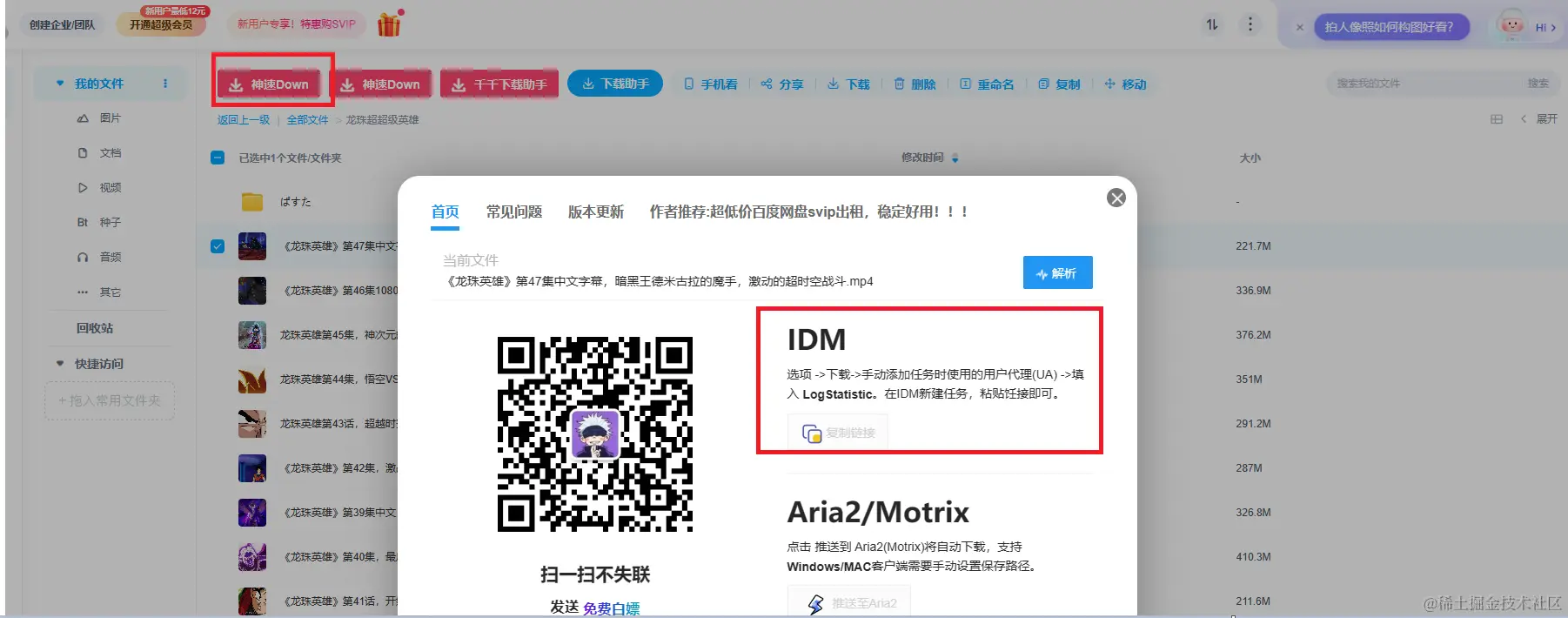Screen dimensions: 1568x618
Task: Click thumbnail of 第47集中文 video
Action: coord(252,246)
